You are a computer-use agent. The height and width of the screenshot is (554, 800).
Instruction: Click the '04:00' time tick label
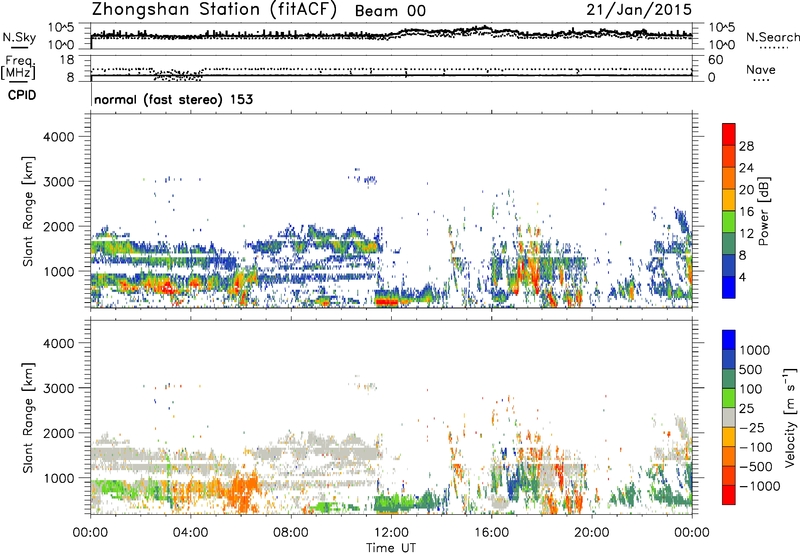[x=190, y=533]
